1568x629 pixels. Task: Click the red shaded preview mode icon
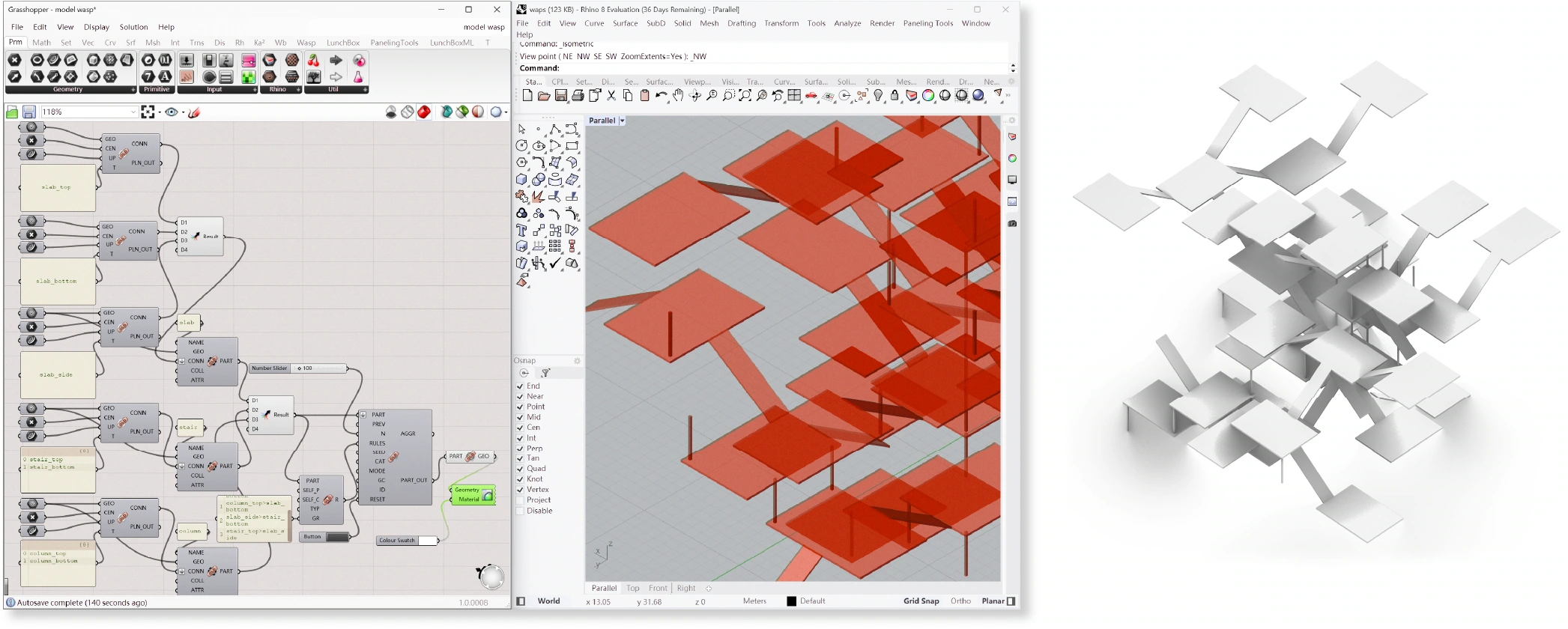tap(424, 112)
